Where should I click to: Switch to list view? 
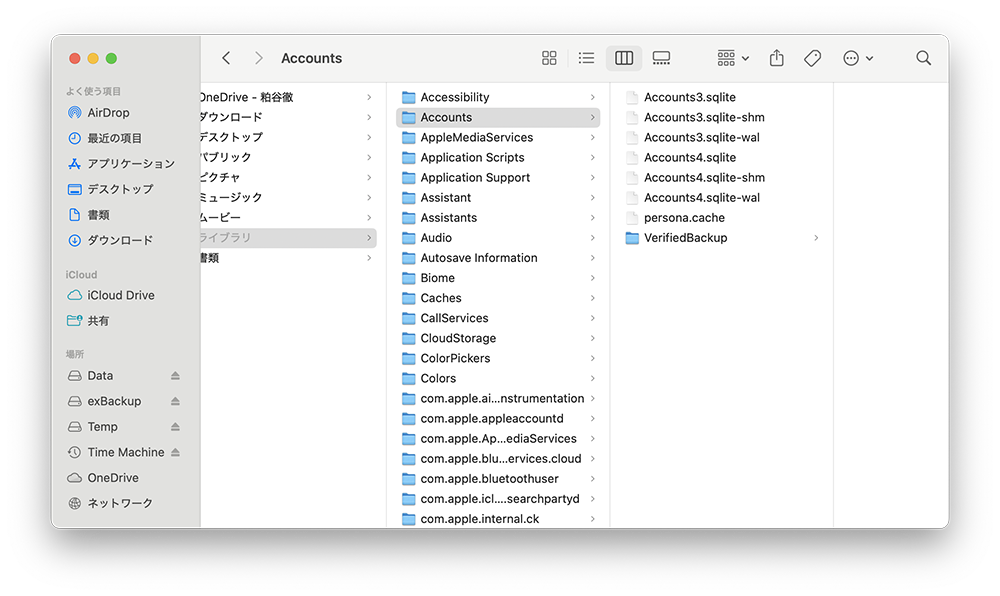pos(587,58)
